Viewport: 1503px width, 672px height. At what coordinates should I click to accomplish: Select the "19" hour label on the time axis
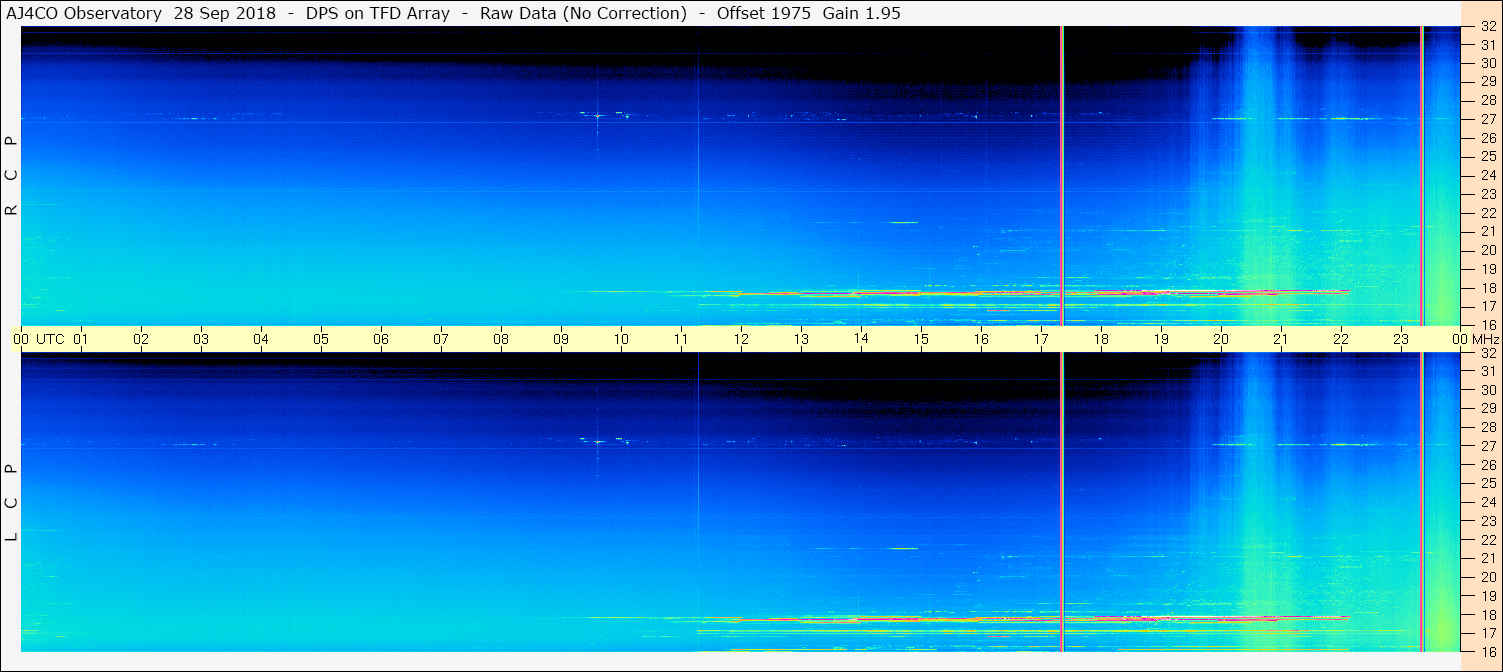click(x=1161, y=339)
